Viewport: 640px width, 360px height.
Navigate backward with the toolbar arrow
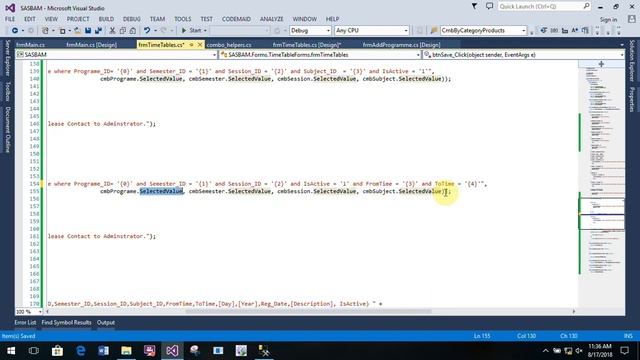[15, 31]
